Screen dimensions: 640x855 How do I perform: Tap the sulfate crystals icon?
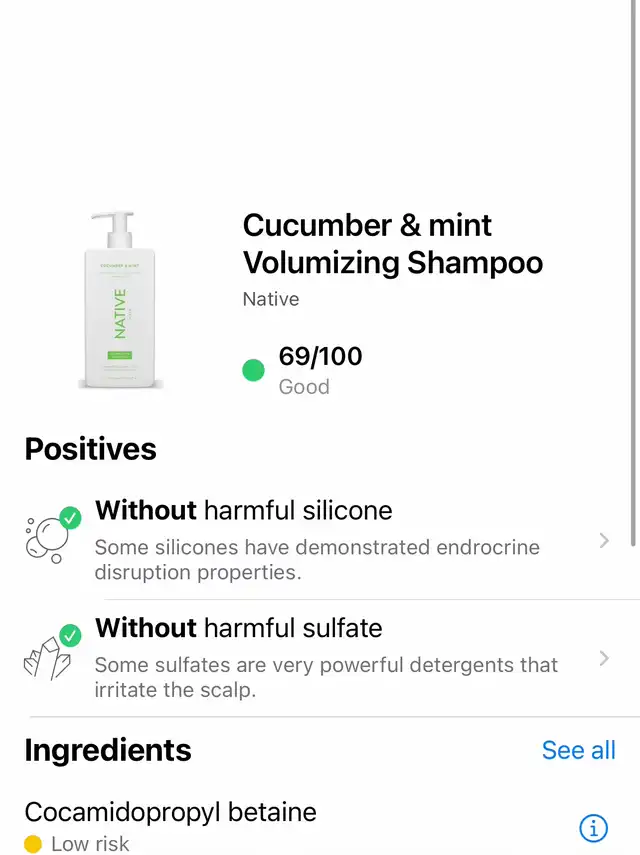click(x=48, y=656)
